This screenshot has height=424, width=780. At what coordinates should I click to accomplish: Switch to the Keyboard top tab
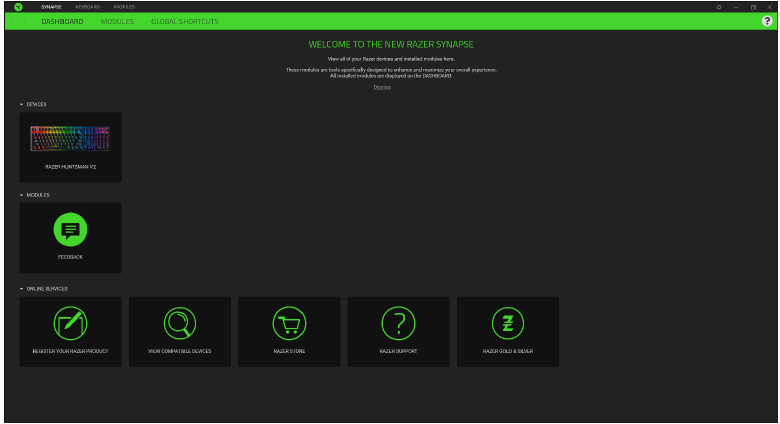pos(88,7)
